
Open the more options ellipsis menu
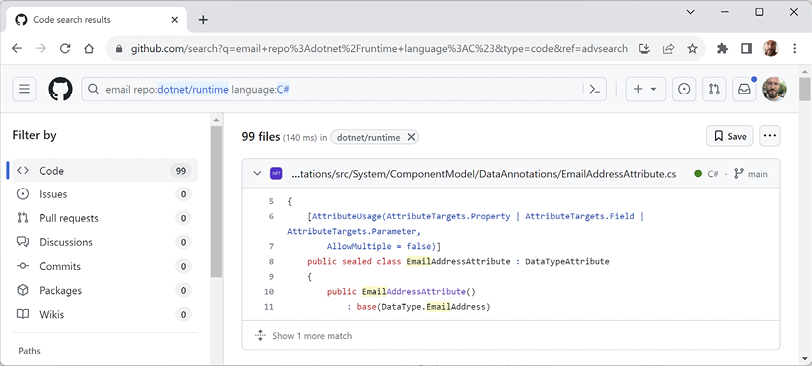tap(770, 136)
